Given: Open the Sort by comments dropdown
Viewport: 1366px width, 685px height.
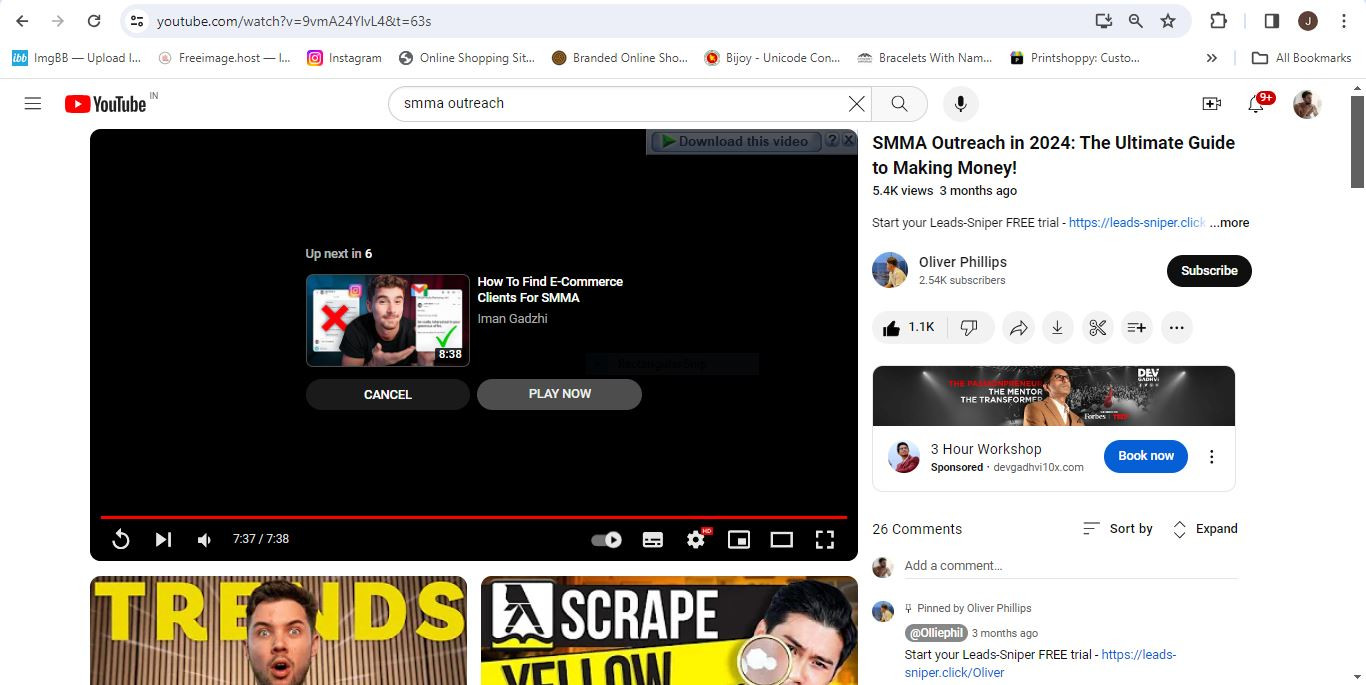Looking at the screenshot, I should [1118, 529].
